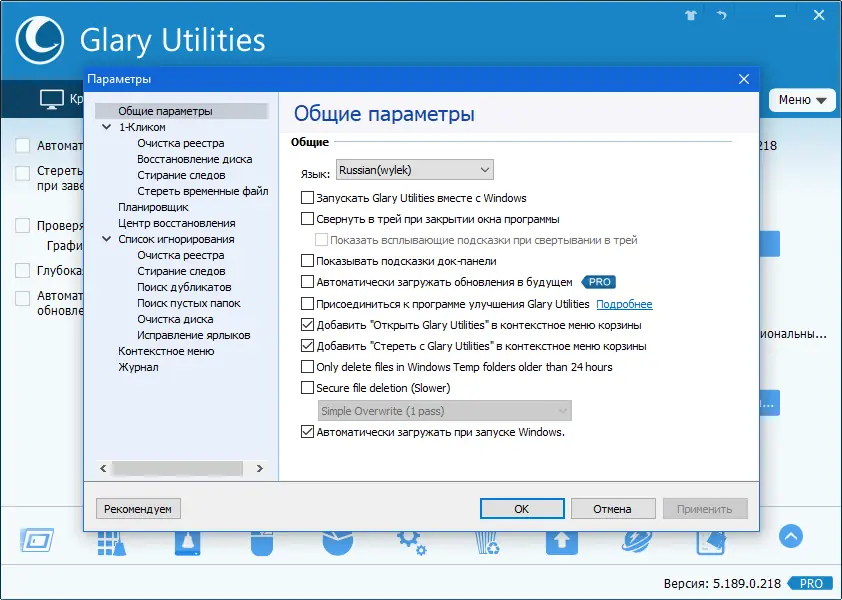Image resolution: width=842 pixels, height=600 pixels.
Task: Open Контекстное меню settings section
Action: [x=166, y=351]
